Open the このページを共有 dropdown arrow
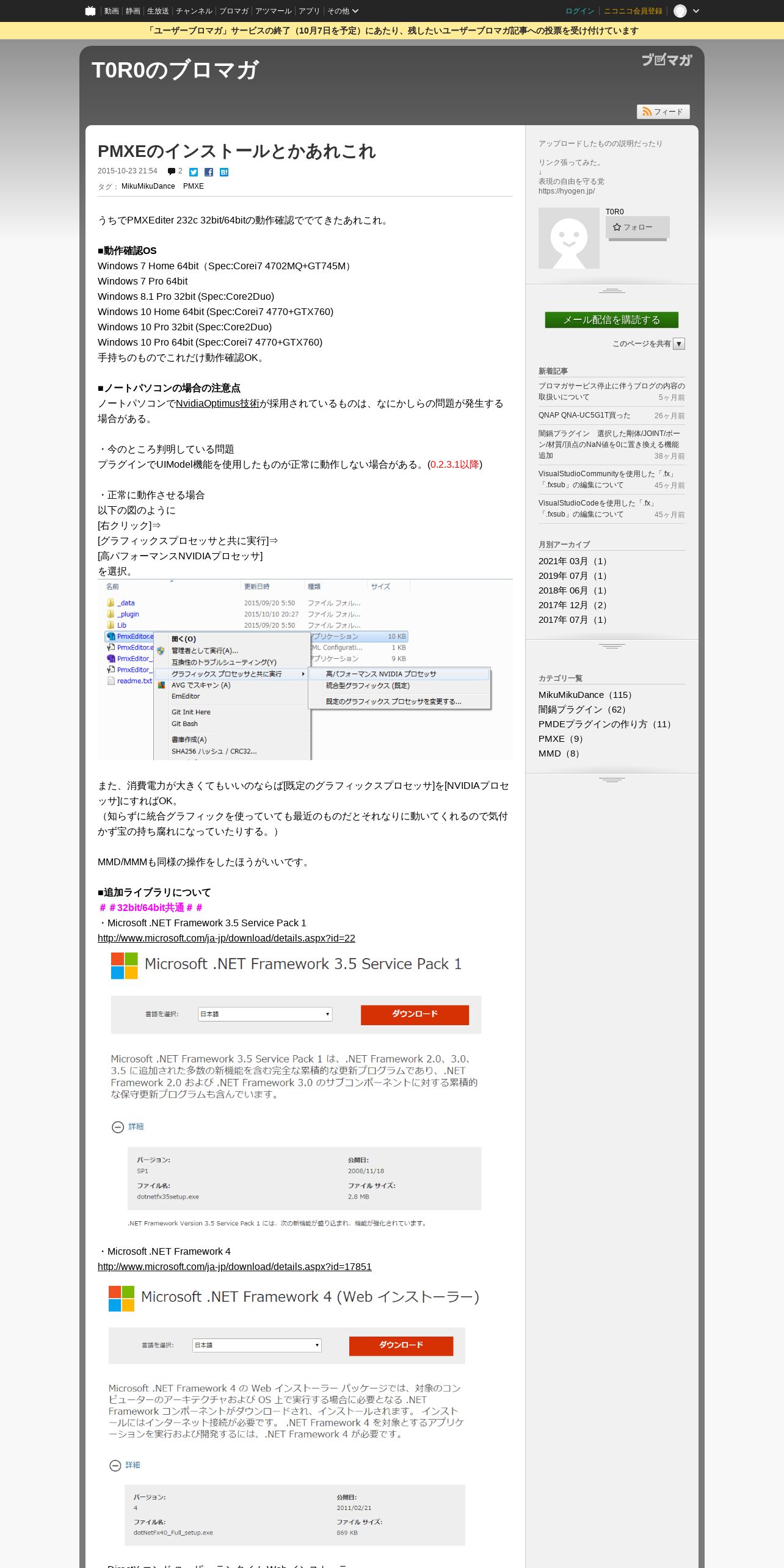This screenshot has height=1568, width=784. pos(679,344)
